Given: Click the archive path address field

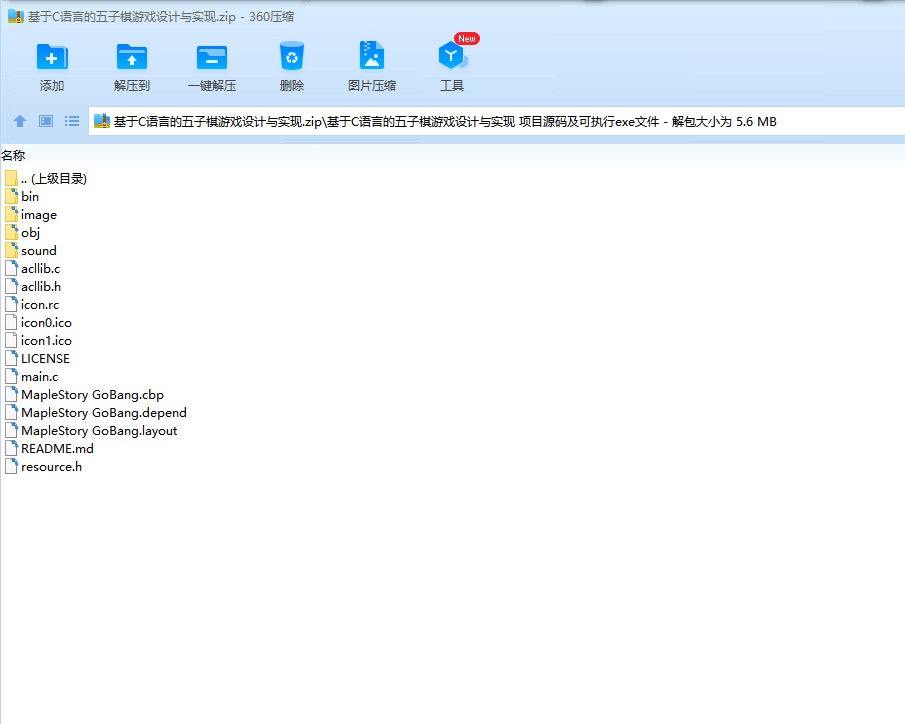Looking at the screenshot, I should [496, 122].
